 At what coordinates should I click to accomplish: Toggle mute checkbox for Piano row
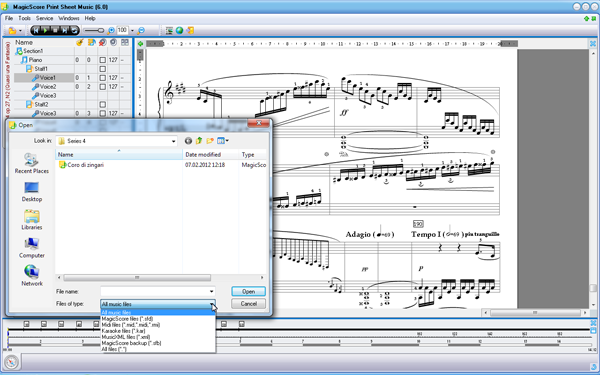pyautogui.click(x=103, y=60)
